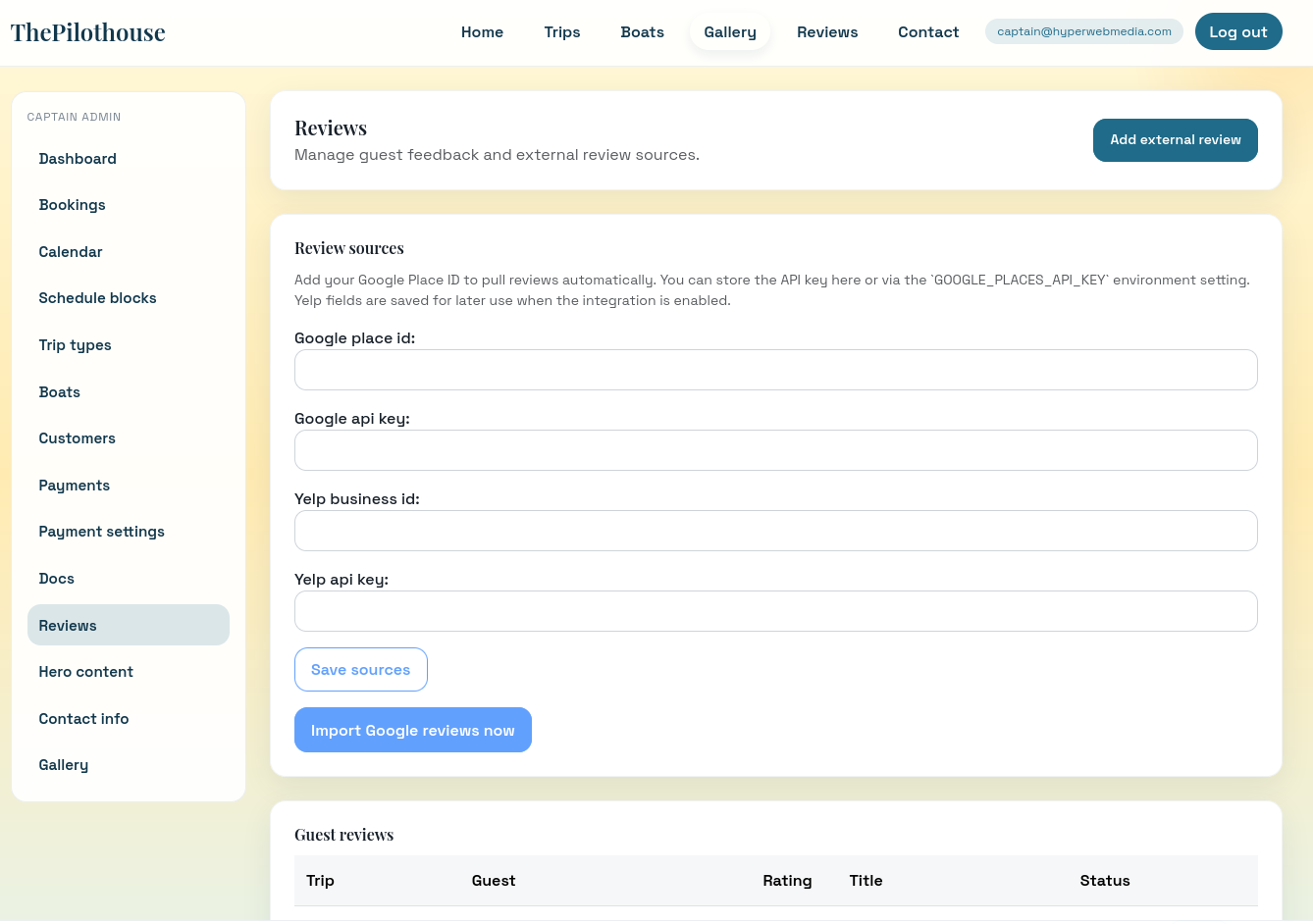Viewport: 1313px width, 924px height.
Task: Click the Google place id input field
Action: pos(775,370)
